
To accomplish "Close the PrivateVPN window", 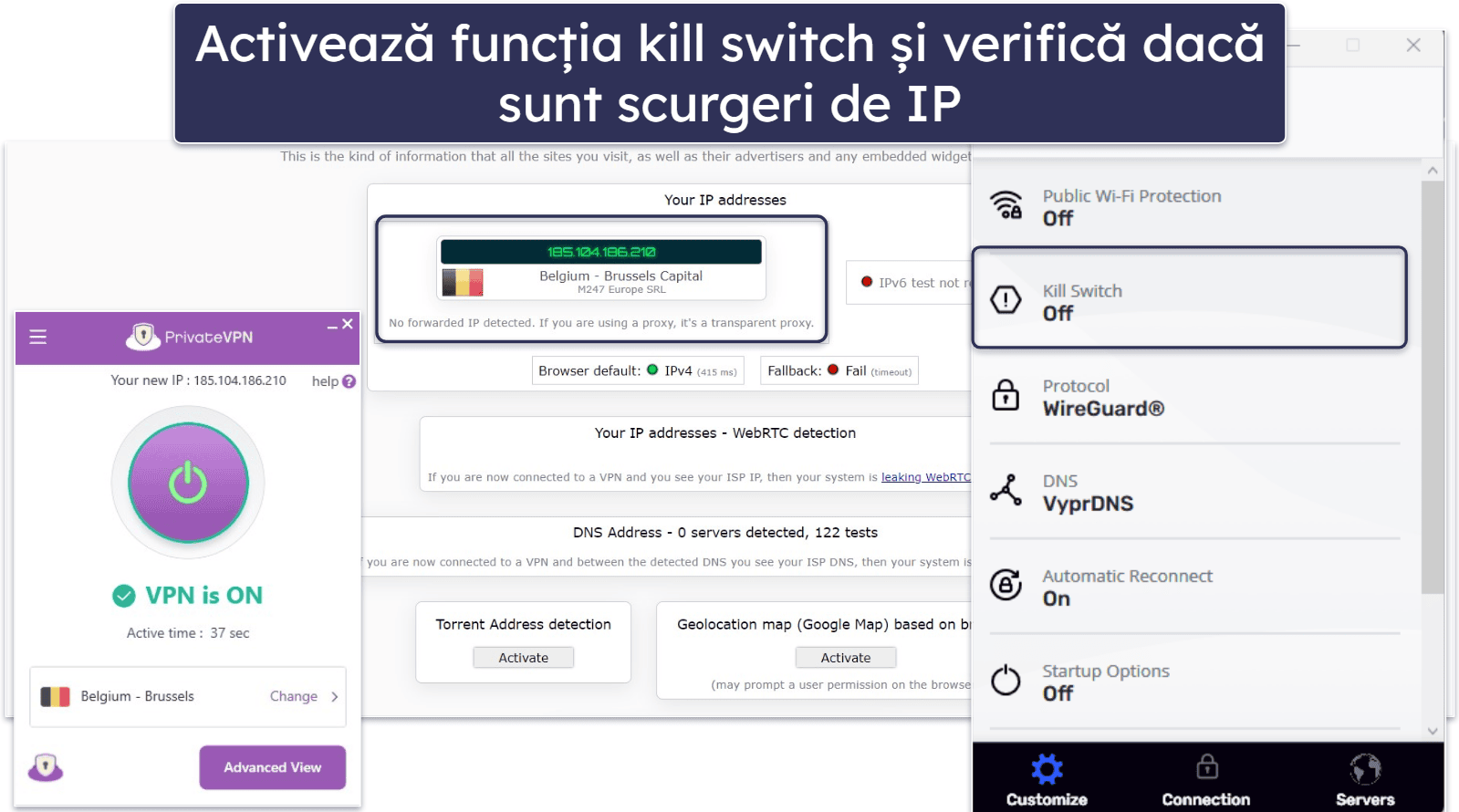I will coord(348,324).
